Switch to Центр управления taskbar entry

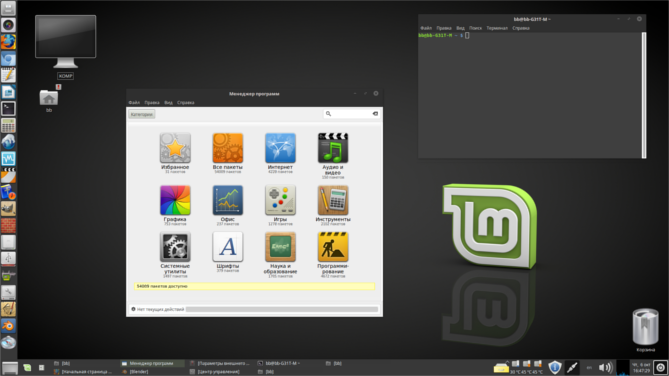pyautogui.click(x=215, y=372)
